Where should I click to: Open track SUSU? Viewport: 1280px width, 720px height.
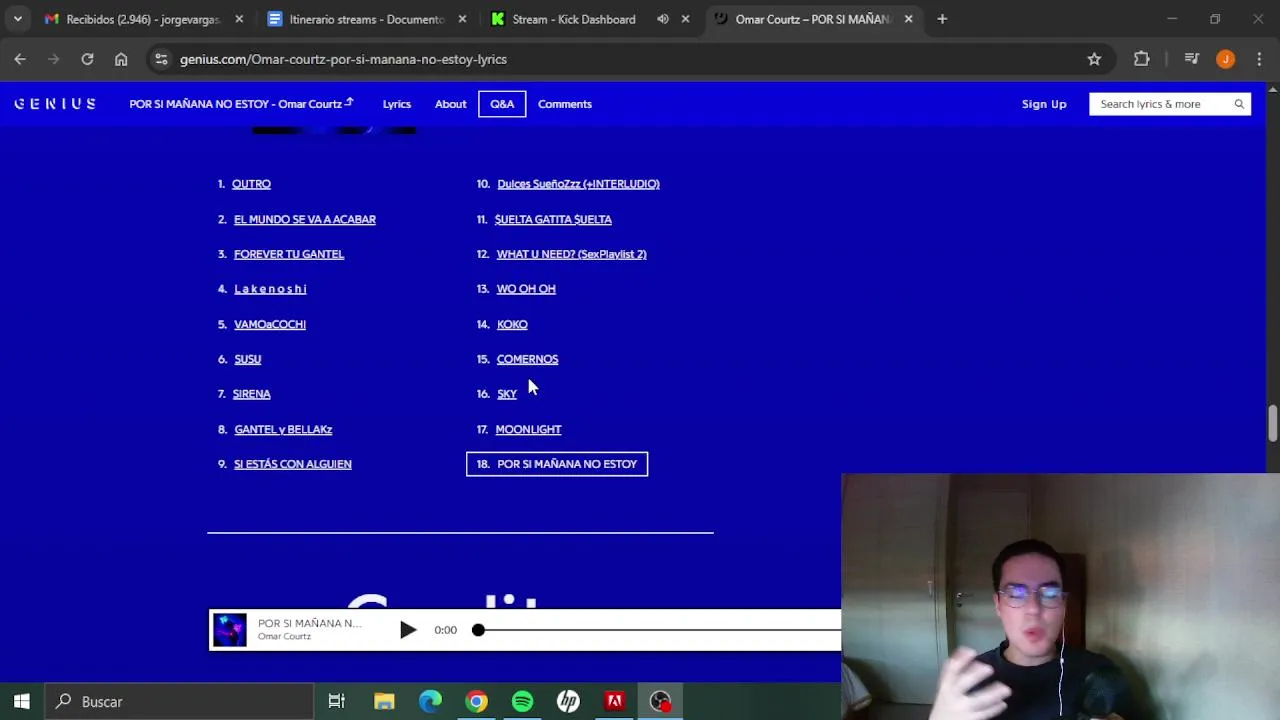tap(247, 359)
